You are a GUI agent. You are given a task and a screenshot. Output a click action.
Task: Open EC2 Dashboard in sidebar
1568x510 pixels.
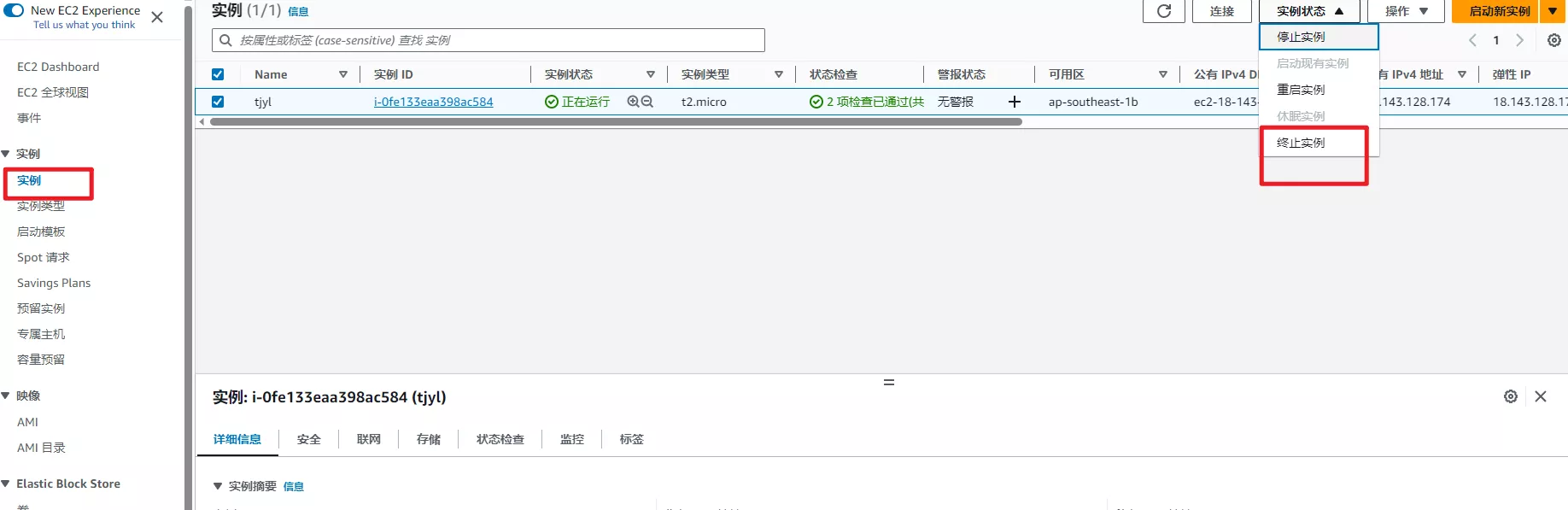coord(58,67)
